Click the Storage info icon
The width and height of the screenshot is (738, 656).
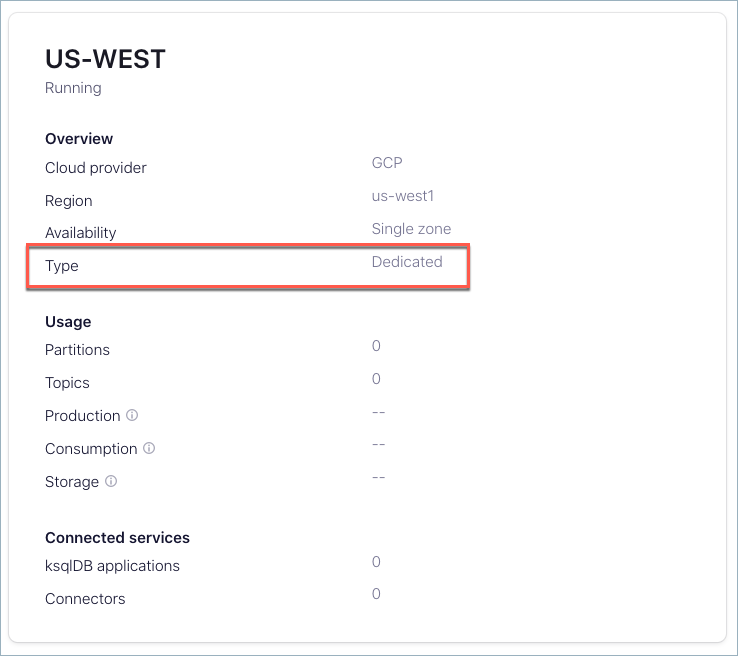(x=111, y=482)
